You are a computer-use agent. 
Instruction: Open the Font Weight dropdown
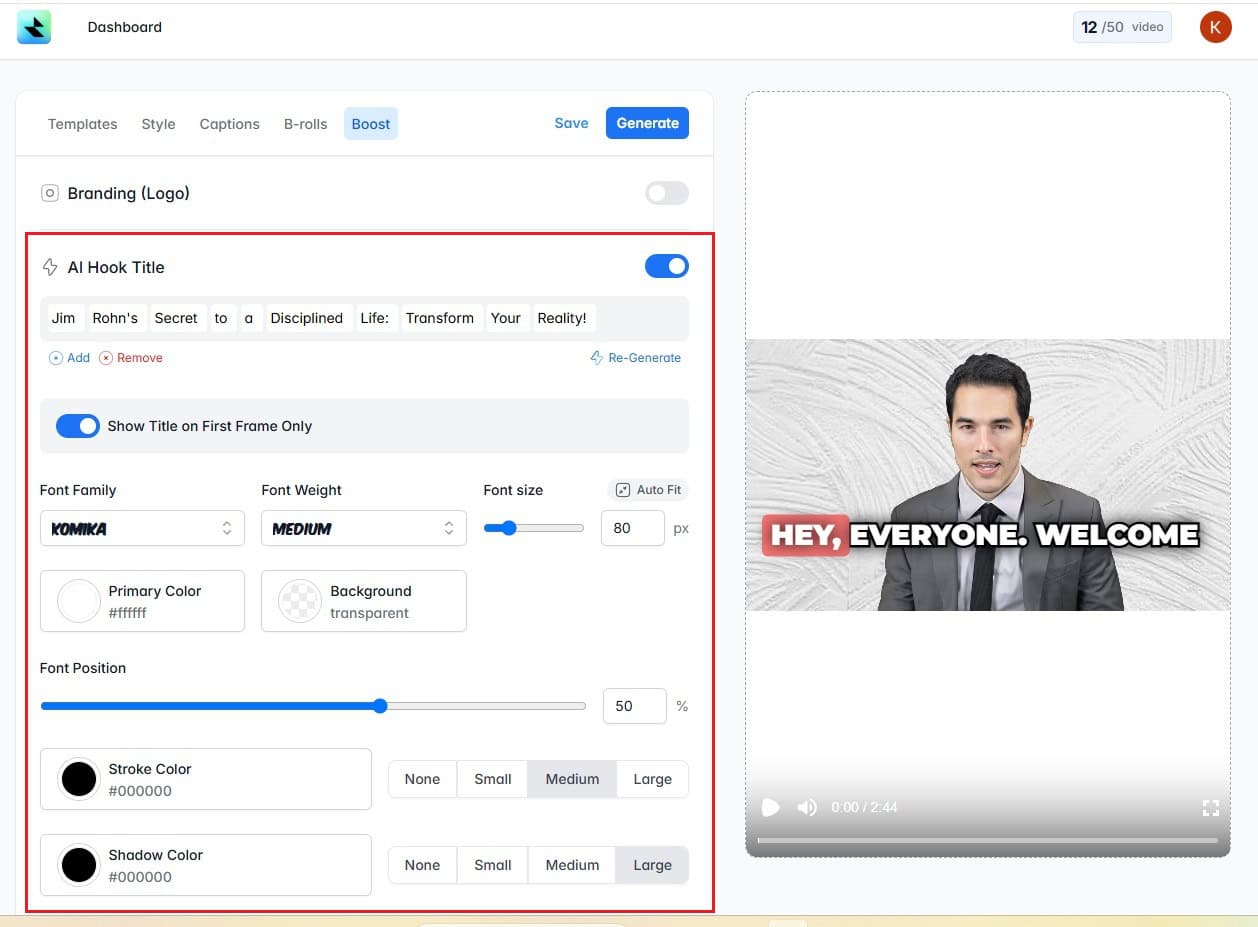point(363,528)
